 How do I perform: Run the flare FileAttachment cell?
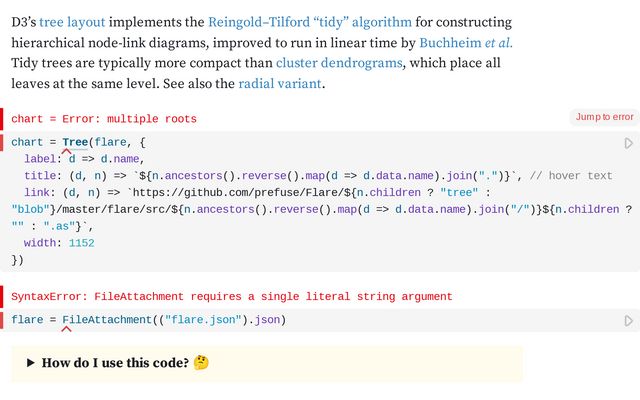(x=628, y=320)
